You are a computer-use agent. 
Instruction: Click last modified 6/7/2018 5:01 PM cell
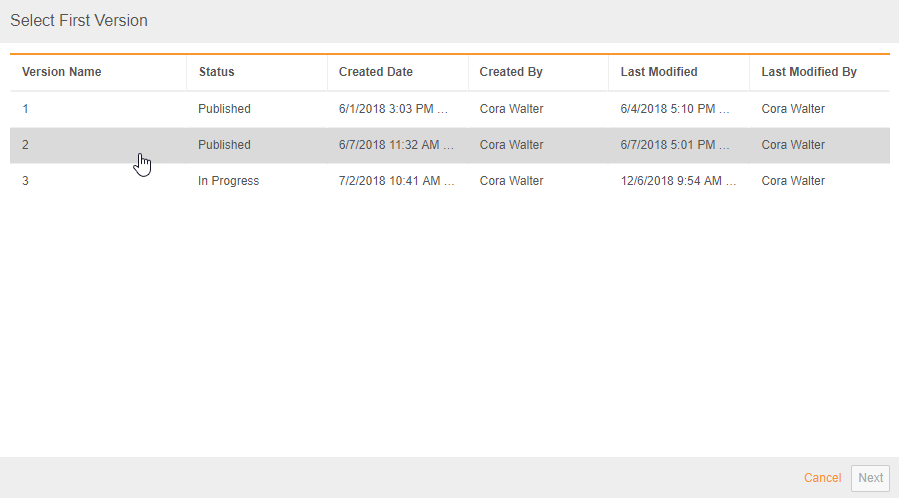[678, 145]
